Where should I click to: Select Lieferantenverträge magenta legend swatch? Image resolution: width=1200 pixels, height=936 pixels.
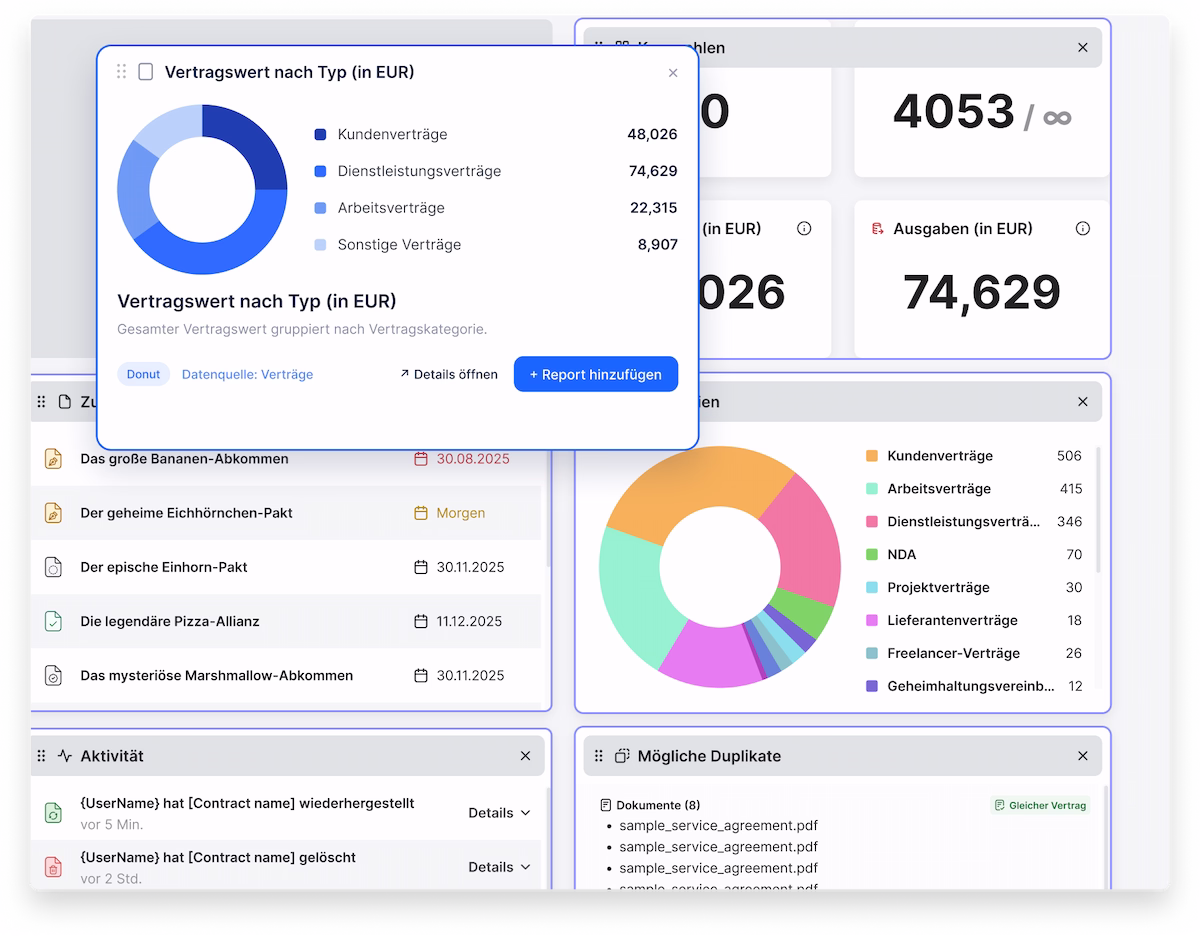(872, 621)
